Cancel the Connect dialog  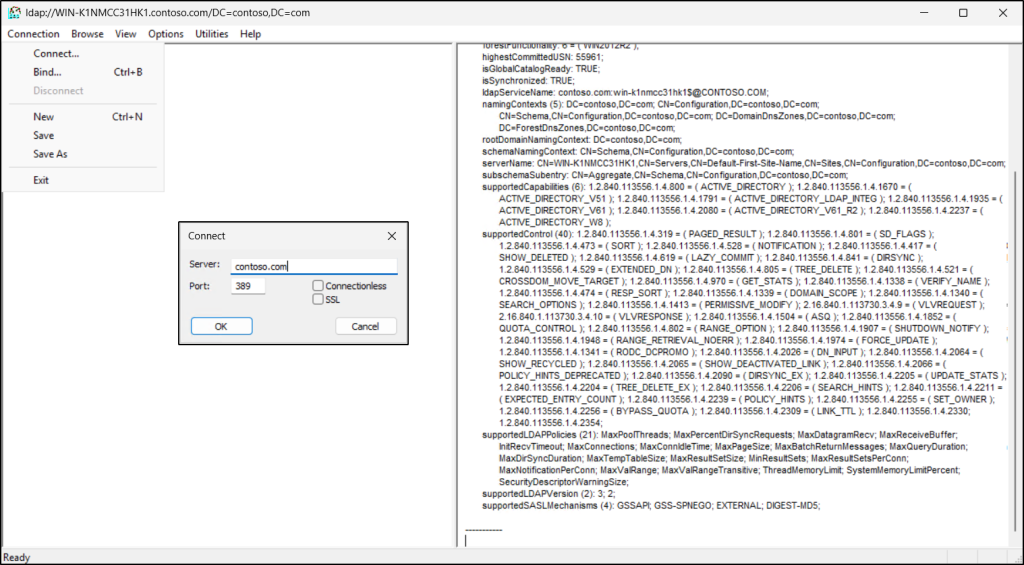365,326
